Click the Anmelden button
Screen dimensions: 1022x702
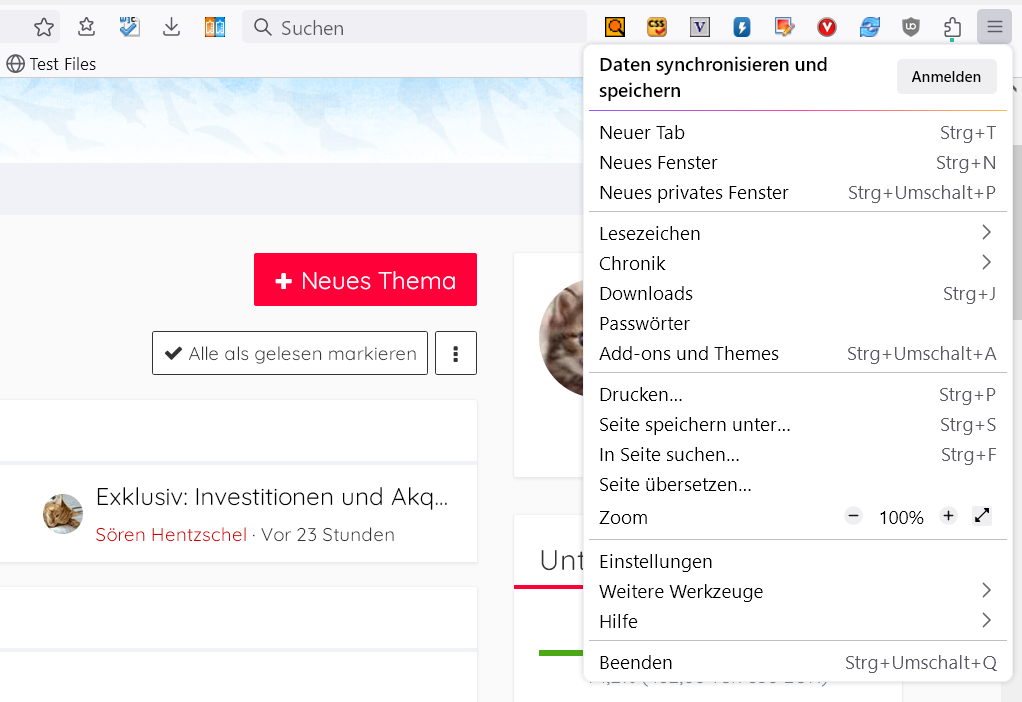coord(946,77)
